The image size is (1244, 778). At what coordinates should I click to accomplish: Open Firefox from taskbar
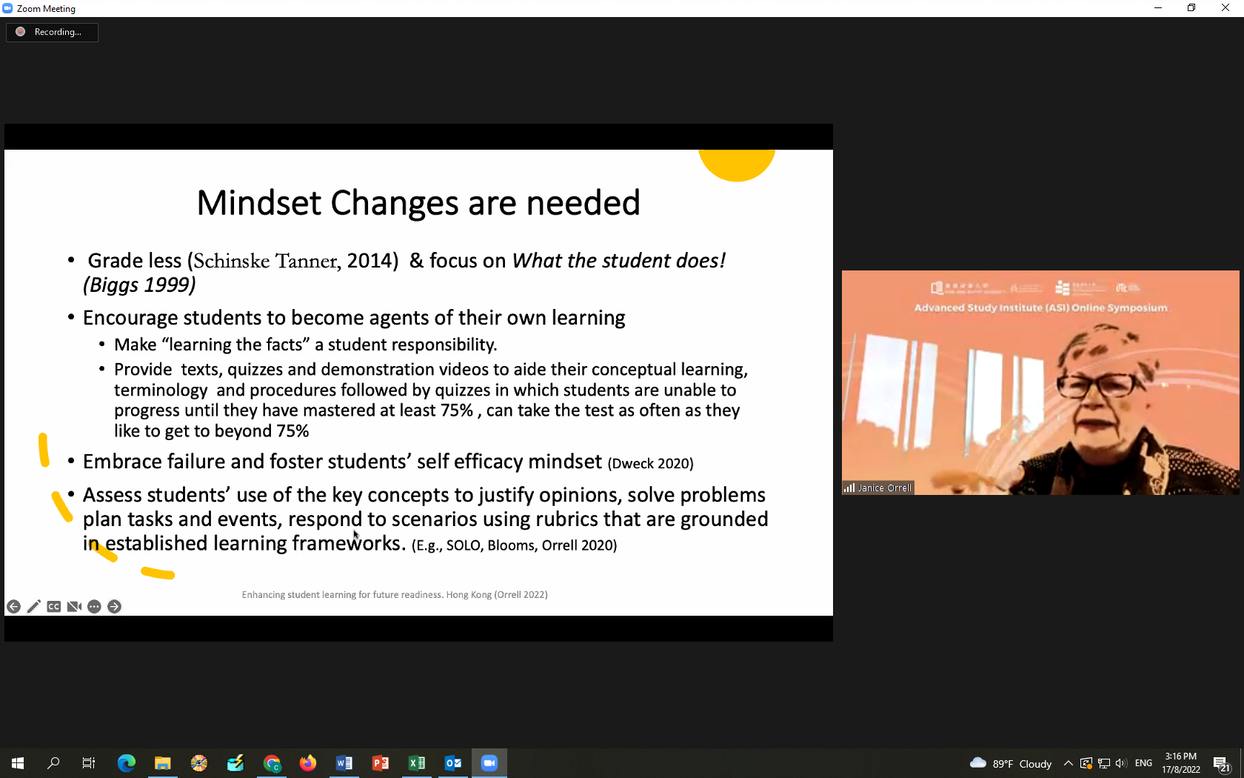point(308,763)
